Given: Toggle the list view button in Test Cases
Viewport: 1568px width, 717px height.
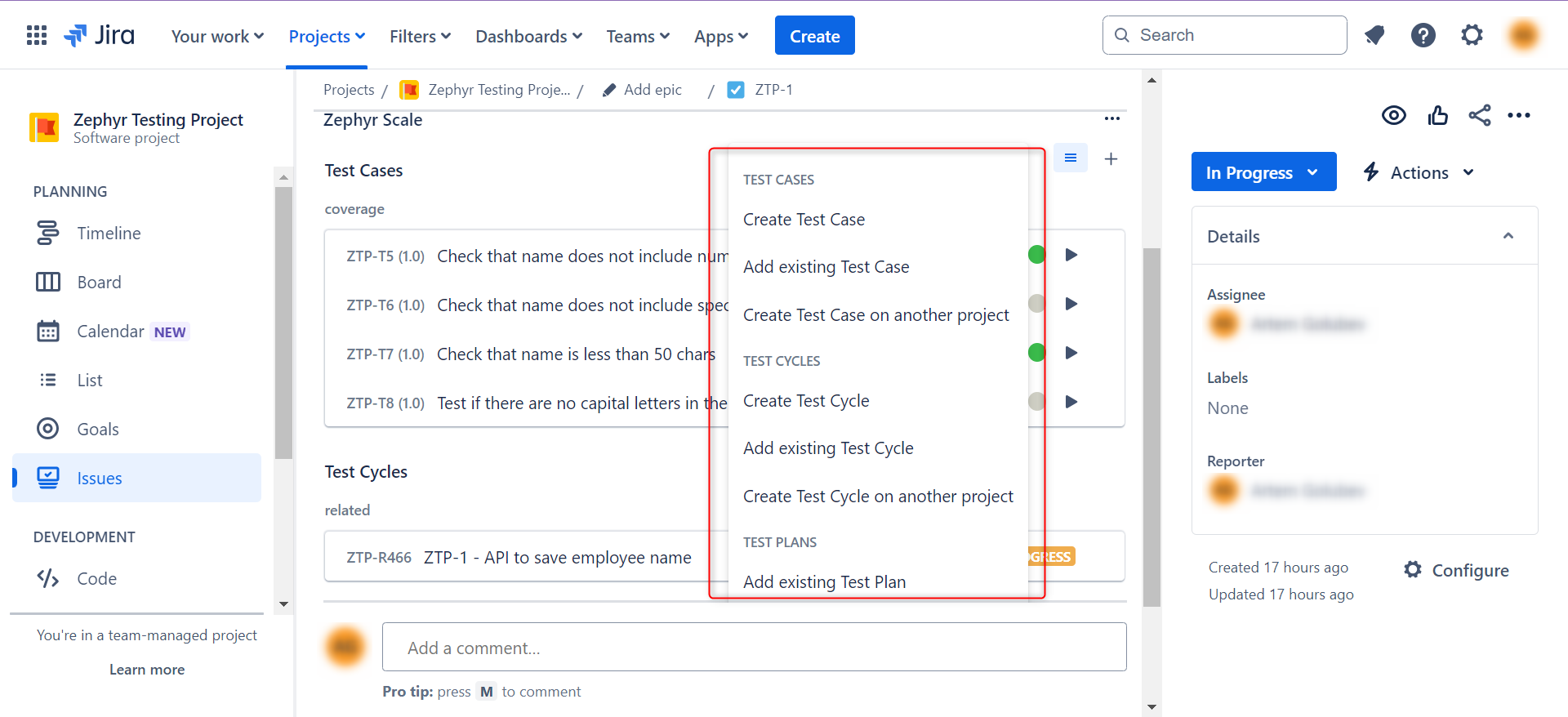Looking at the screenshot, I should 1070,158.
